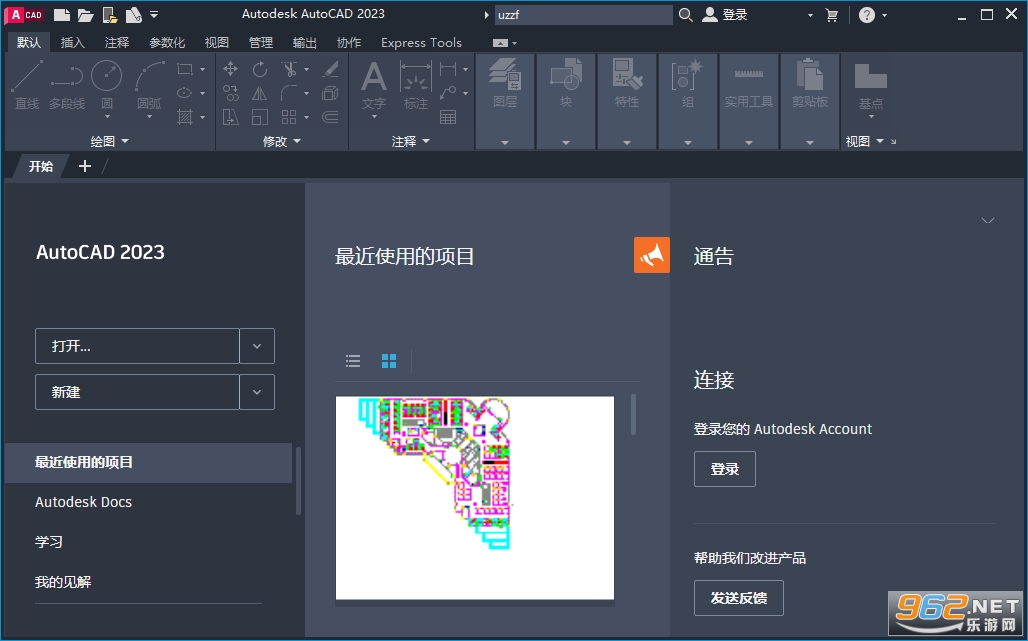
Task: Switch recent items to list view
Action: click(x=353, y=360)
